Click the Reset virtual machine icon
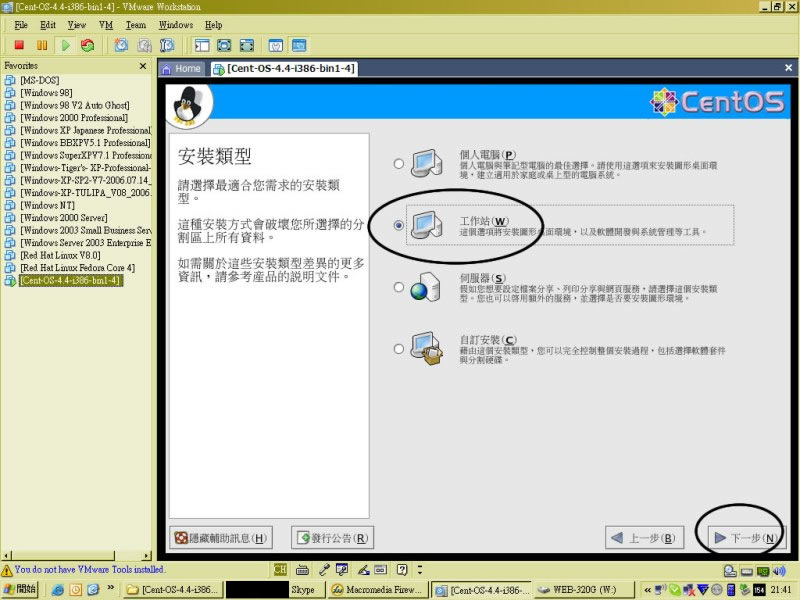The height and width of the screenshot is (600, 800). pos(87,45)
